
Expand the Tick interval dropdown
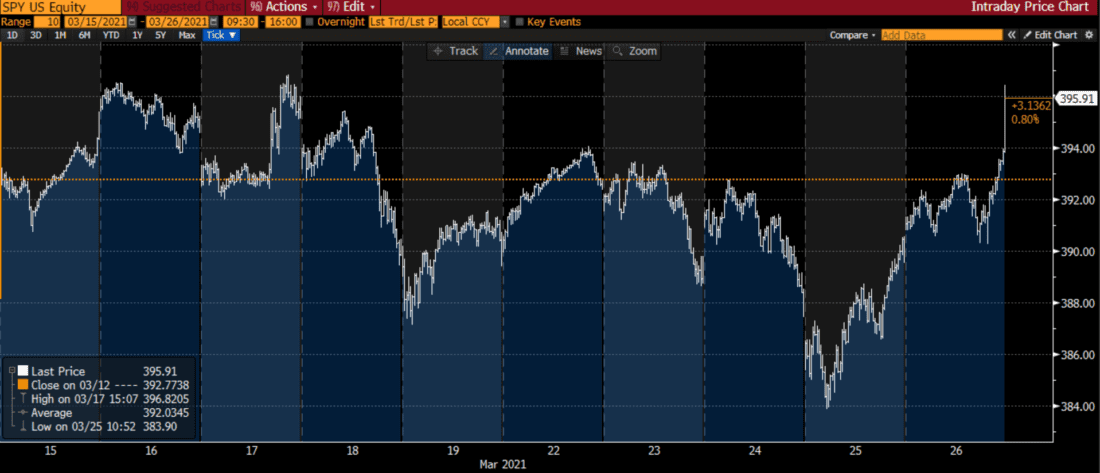[x=220, y=35]
